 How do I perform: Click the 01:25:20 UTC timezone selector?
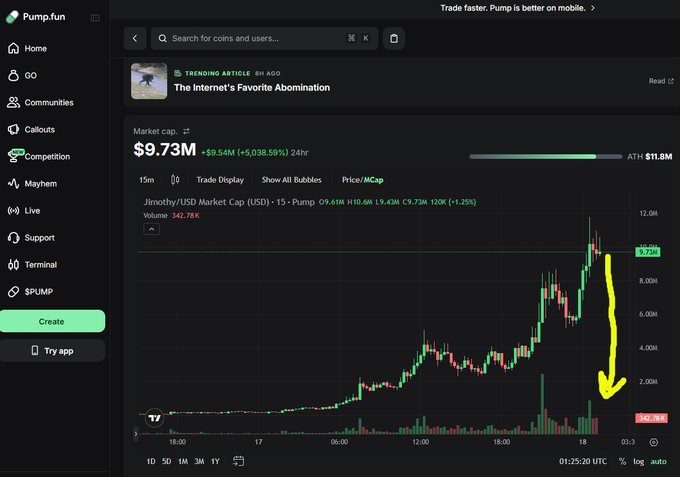point(583,461)
